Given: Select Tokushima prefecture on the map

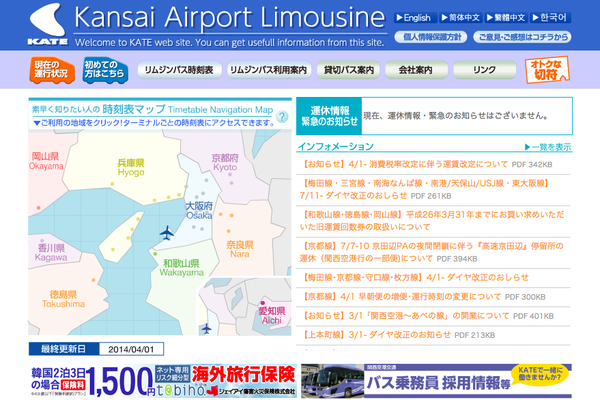Looking at the screenshot, I should click(x=64, y=299).
